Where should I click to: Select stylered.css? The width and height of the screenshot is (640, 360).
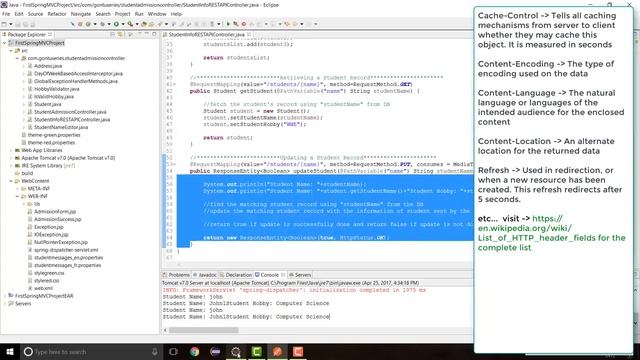(47, 281)
